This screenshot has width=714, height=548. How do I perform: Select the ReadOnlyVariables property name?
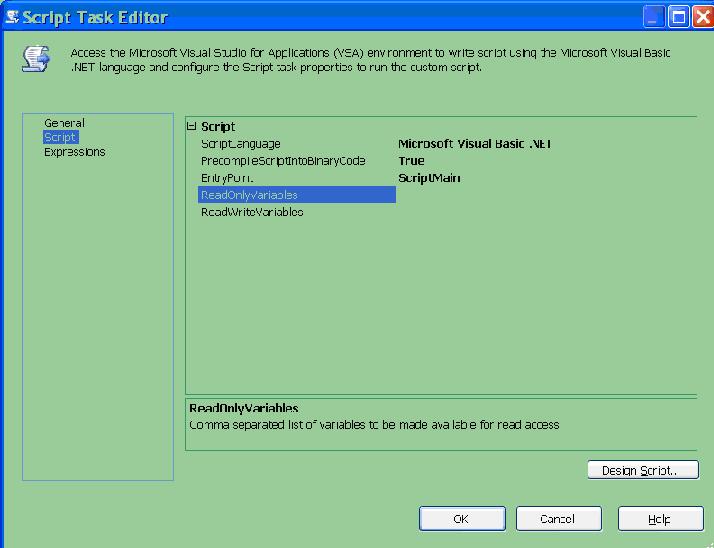297,195
